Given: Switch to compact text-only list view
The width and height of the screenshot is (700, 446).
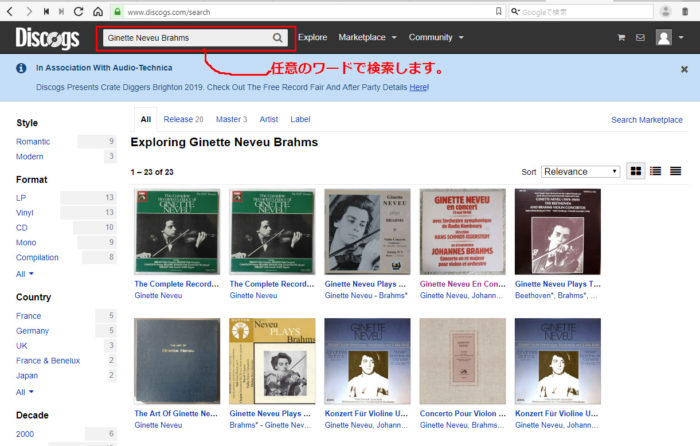Looking at the screenshot, I should (675, 171).
